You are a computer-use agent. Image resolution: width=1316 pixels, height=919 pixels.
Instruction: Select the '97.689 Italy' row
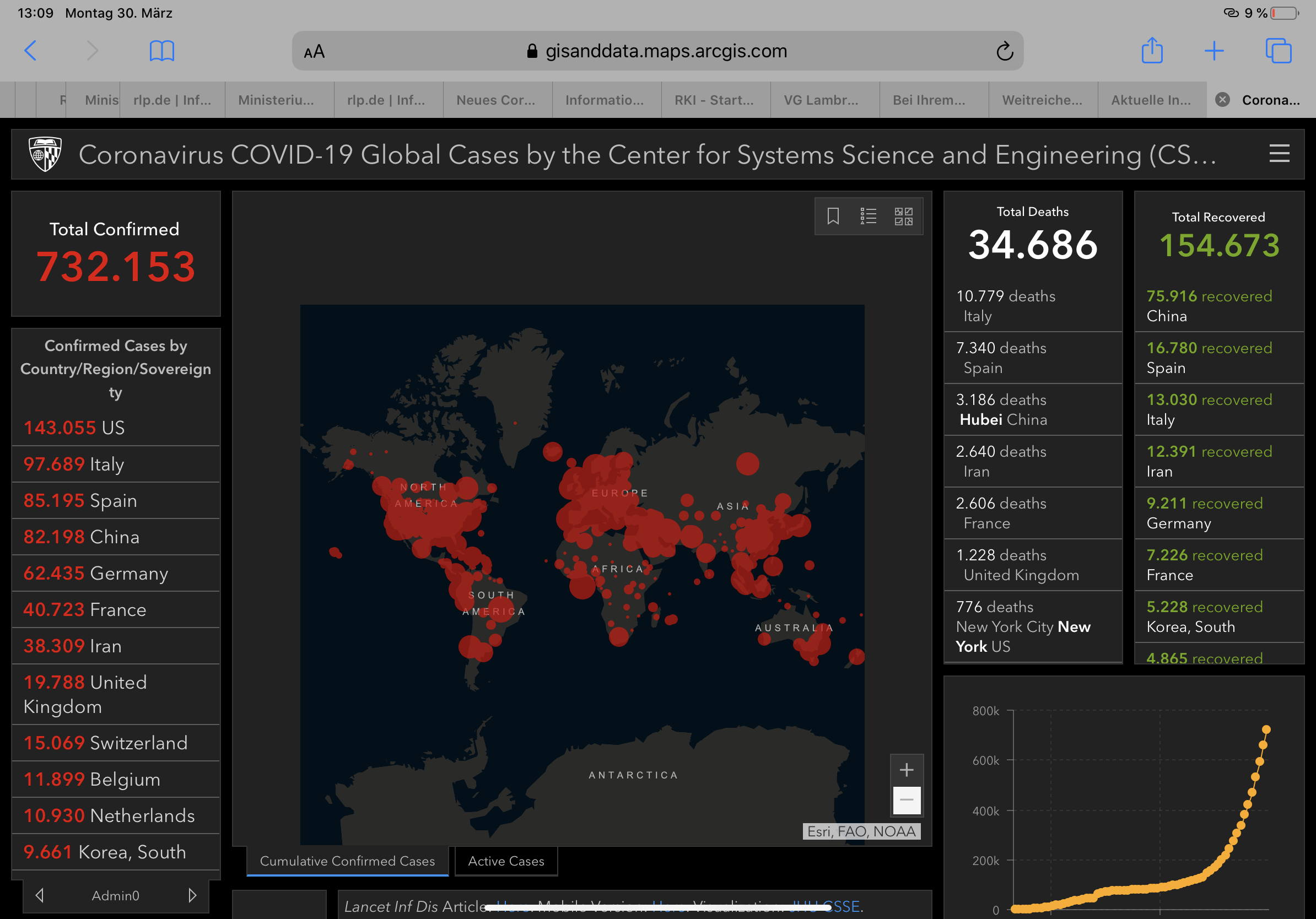point(116,464)
